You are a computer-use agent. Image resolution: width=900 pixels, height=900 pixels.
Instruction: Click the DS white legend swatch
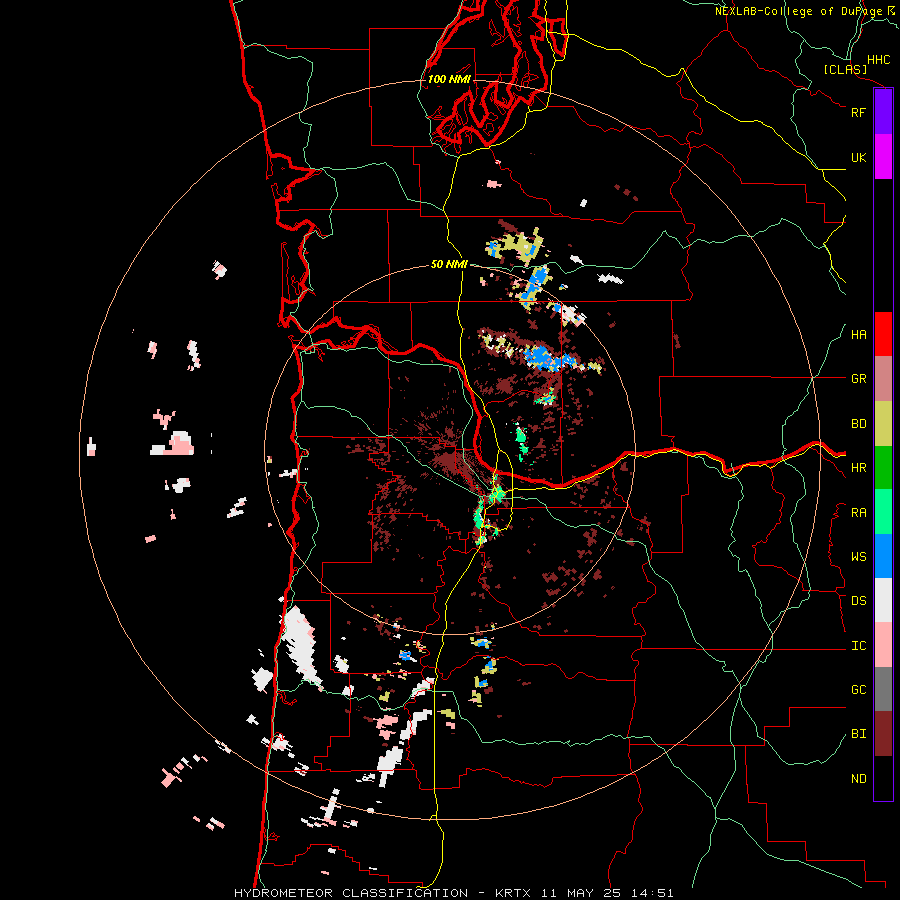[883, 600]
